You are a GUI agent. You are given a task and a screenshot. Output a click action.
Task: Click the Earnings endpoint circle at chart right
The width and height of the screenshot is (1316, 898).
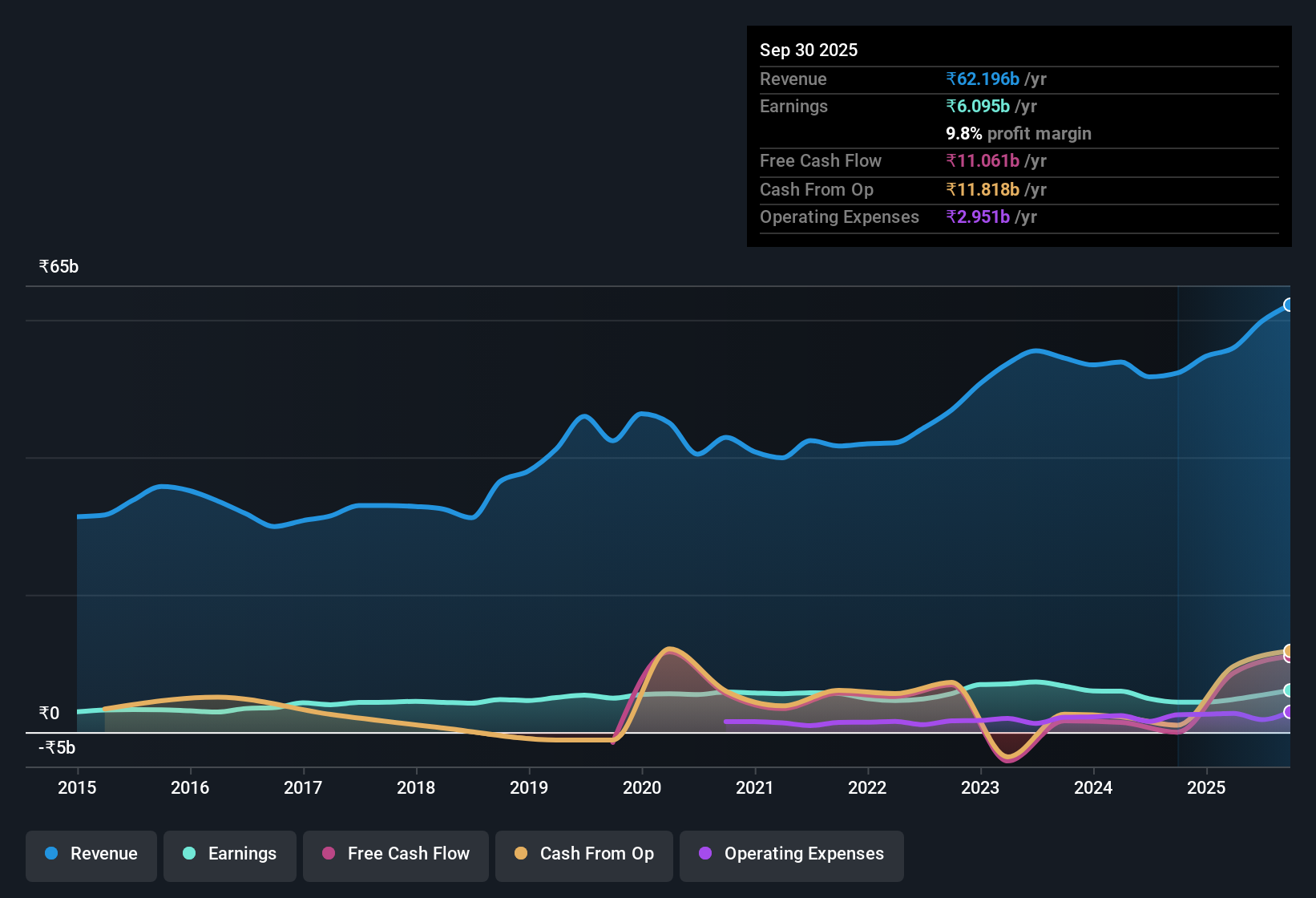(1289, 690)
